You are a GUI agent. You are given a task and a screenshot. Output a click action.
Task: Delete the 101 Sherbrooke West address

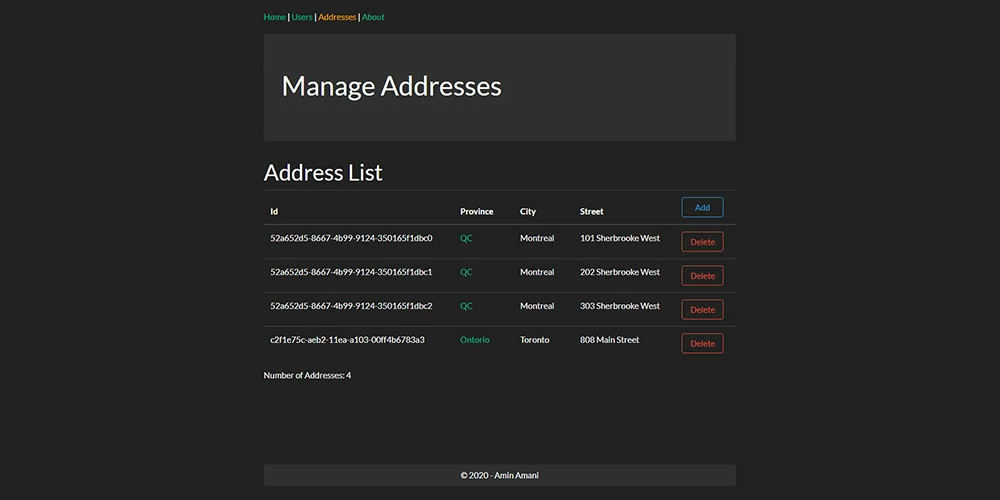coord(702,242)
